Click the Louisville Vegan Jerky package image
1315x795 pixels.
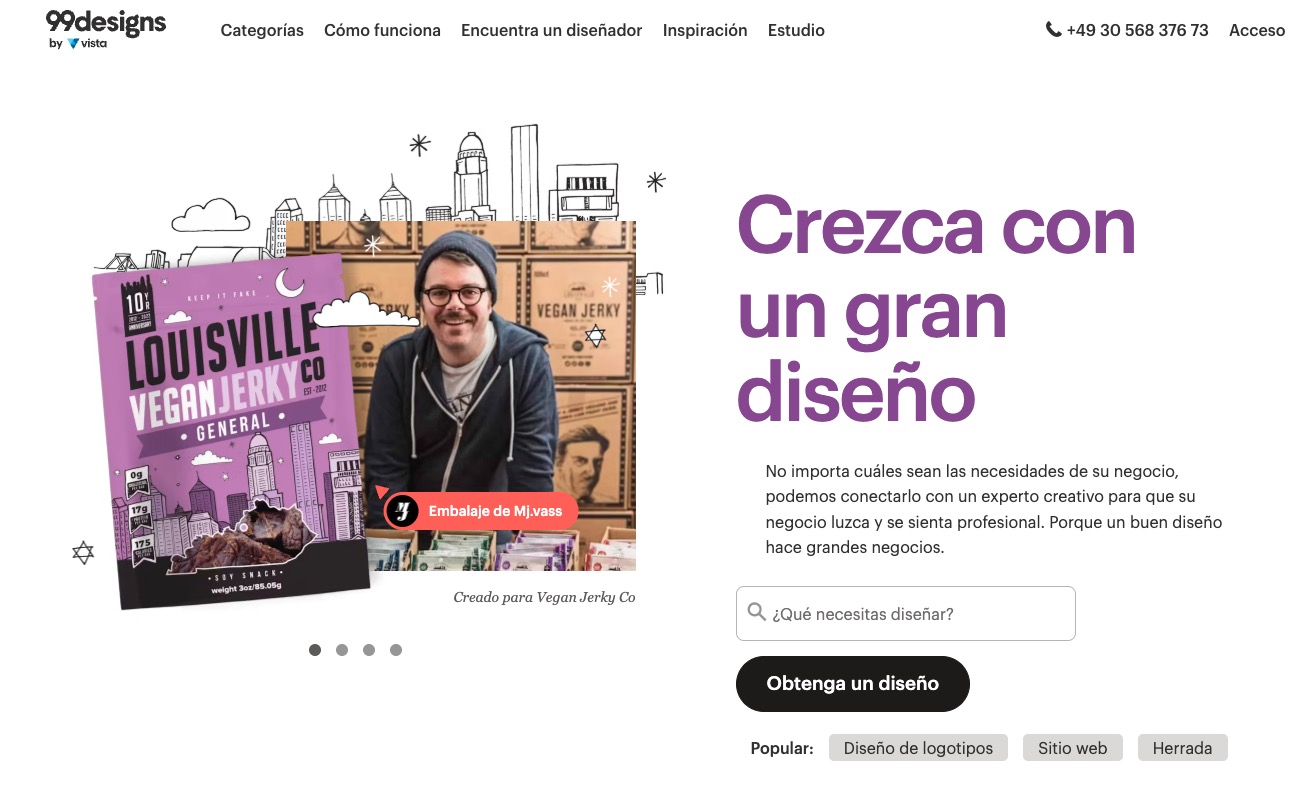(x=230, y=430)
